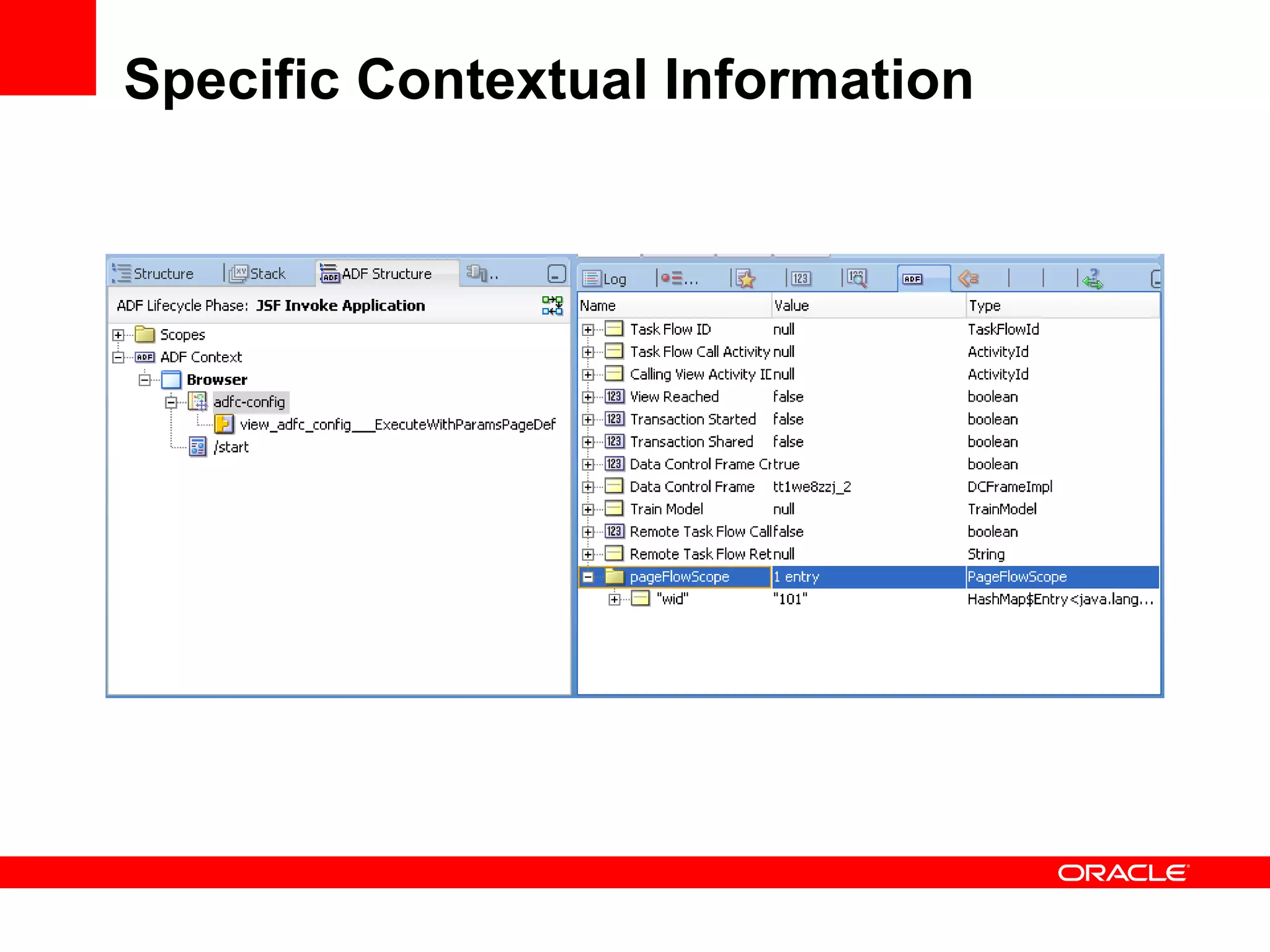1270x952 pixels.
Task: Click the Name column header
Action: [x=675, y=306]
